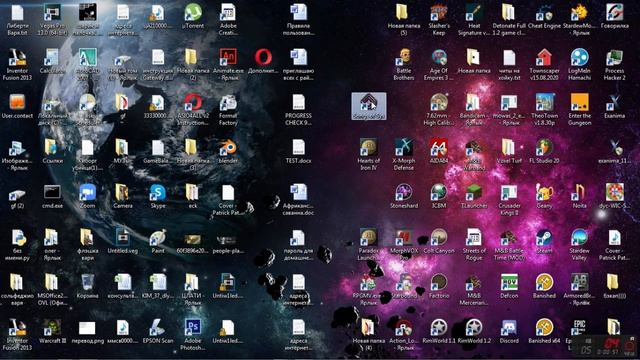Image resolution: width=640 pixels, height=360 pixels.
Task: Open the Enter the Gungeon icon
Action: click(580, 110)
